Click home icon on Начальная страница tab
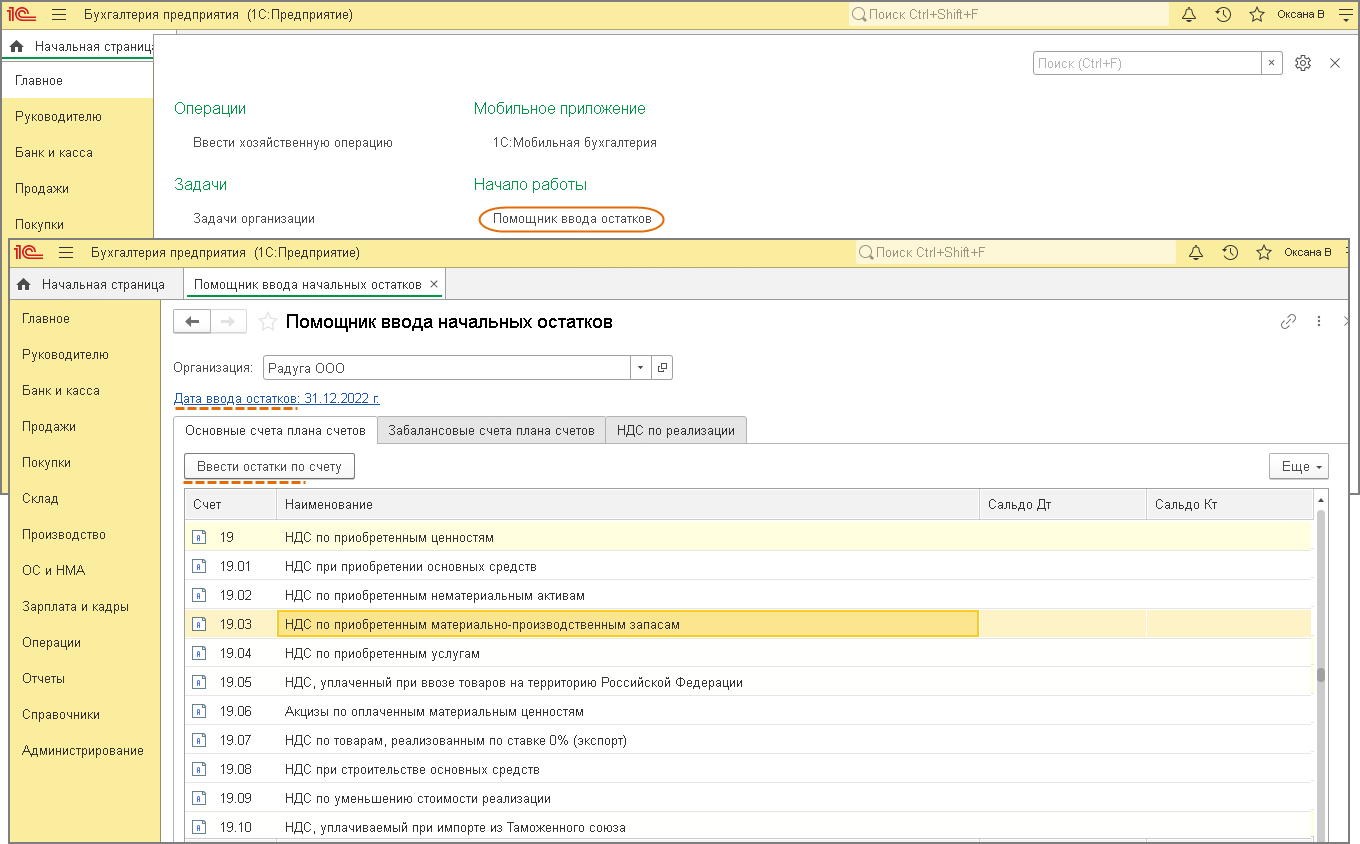This screenshot has height=844, width=1360. tap(24, 285)
